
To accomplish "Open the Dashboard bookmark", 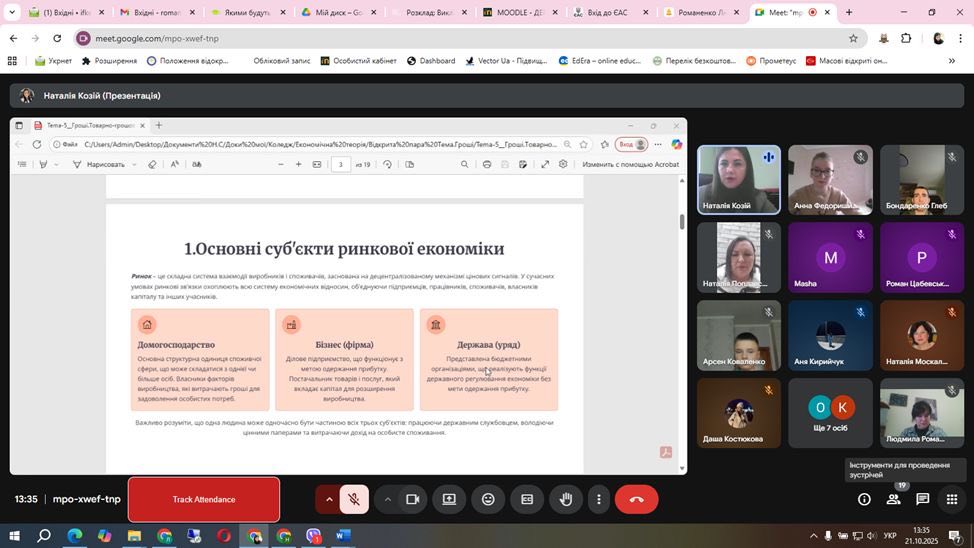I will pyautogui.click(x=431, y=61).
